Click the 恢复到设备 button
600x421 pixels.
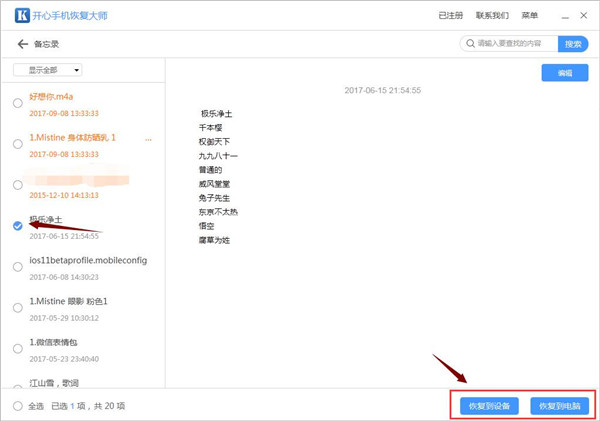489,406
